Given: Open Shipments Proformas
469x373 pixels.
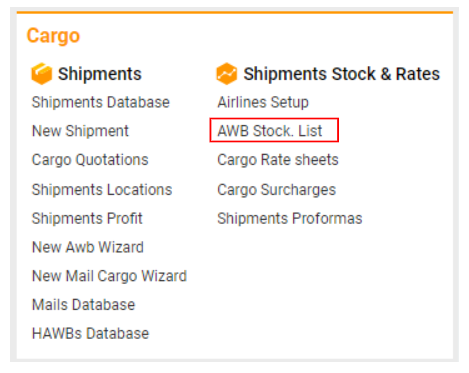Looking at the screenshot, I should [290, 219].
